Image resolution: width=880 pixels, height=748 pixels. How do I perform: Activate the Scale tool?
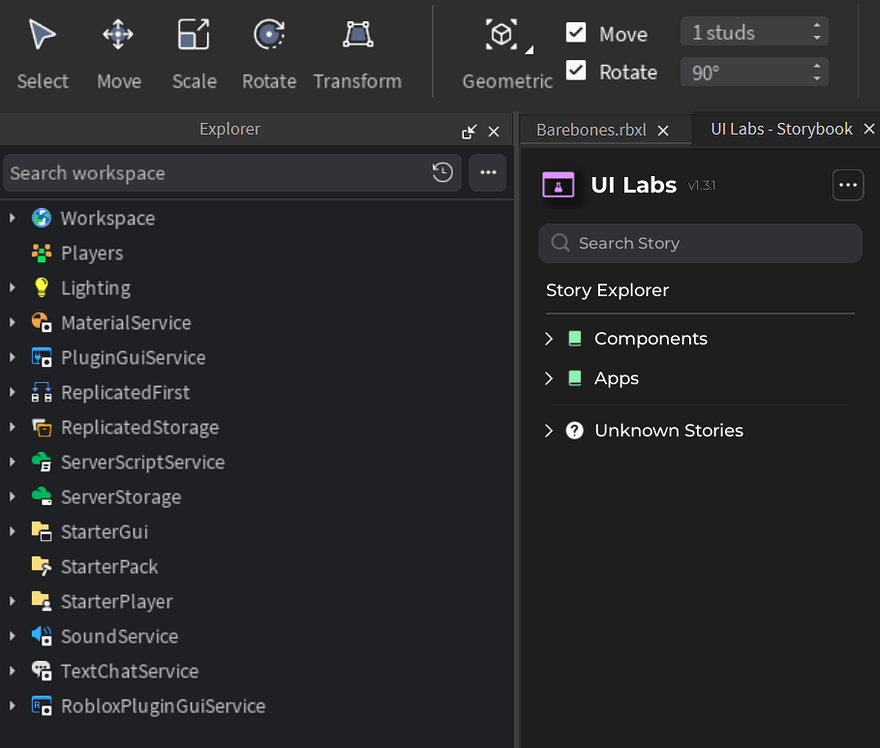tap(193, 50)
